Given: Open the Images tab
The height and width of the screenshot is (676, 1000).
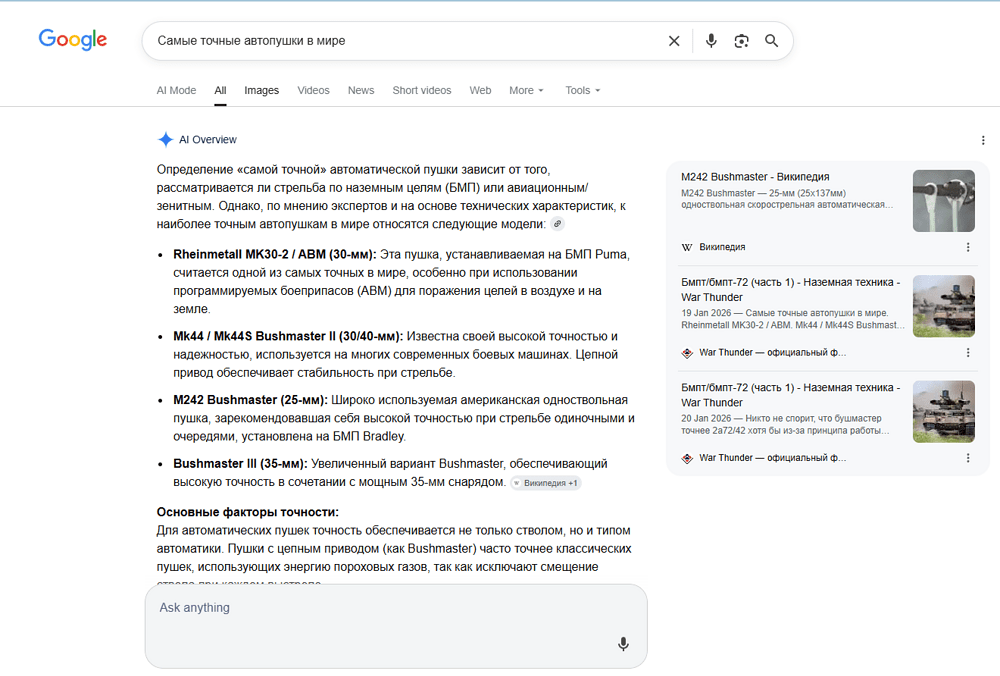Looking at the screenshot, I should (x=261, y=91).
